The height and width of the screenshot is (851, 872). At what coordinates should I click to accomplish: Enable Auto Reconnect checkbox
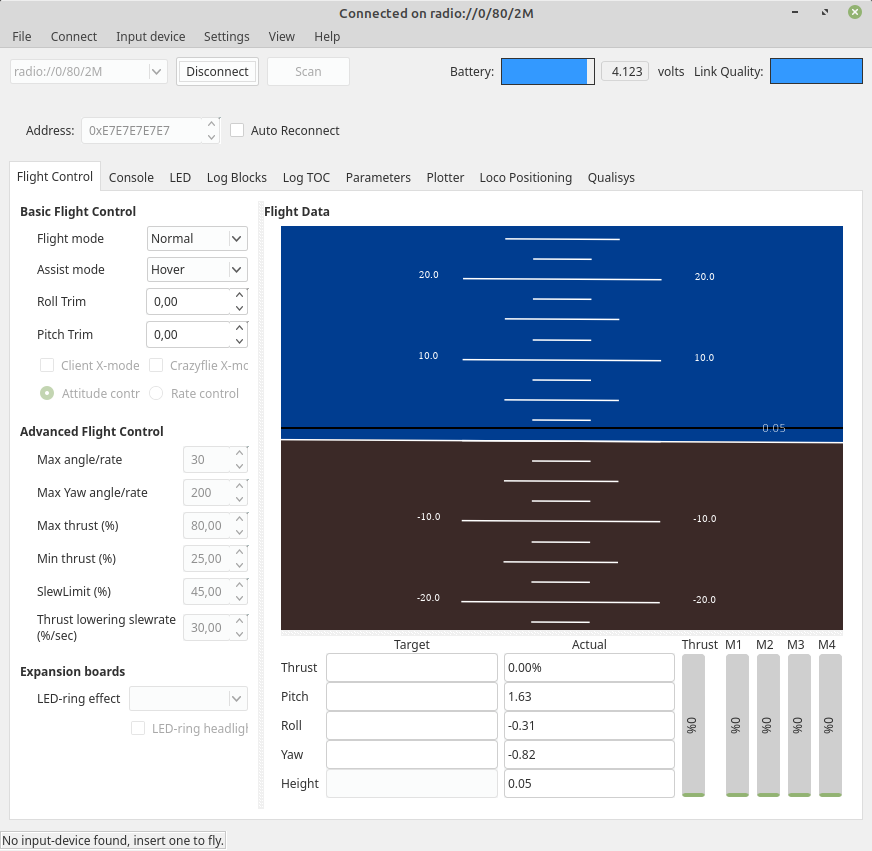(237, 130)
